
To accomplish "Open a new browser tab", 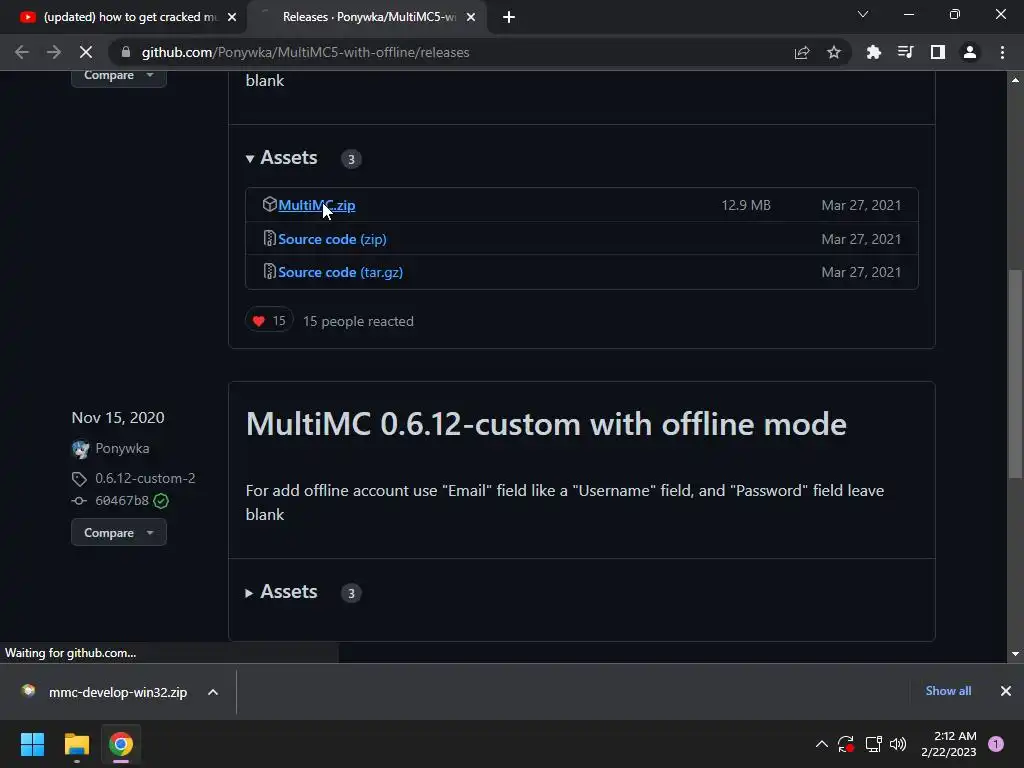I will pyautogui.click(x=509, y=17).
